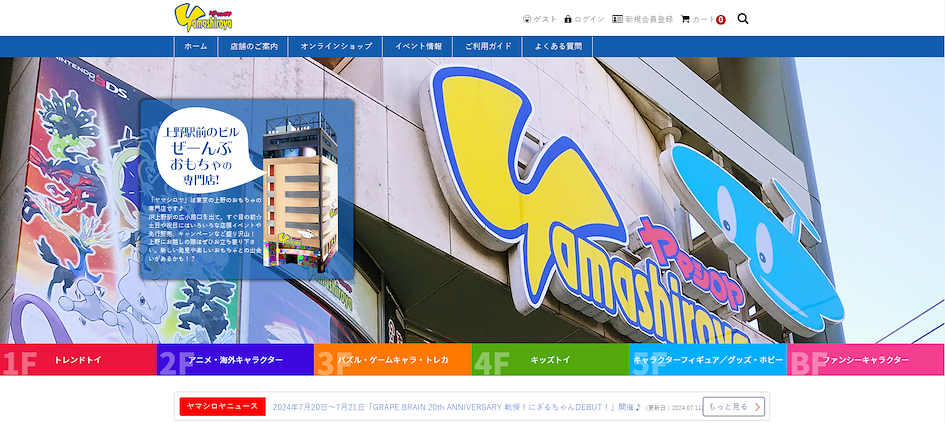The image size is (945, 423).
Task: Click the chevron arrow in もっと見る button
Action: tap(757, 407)
